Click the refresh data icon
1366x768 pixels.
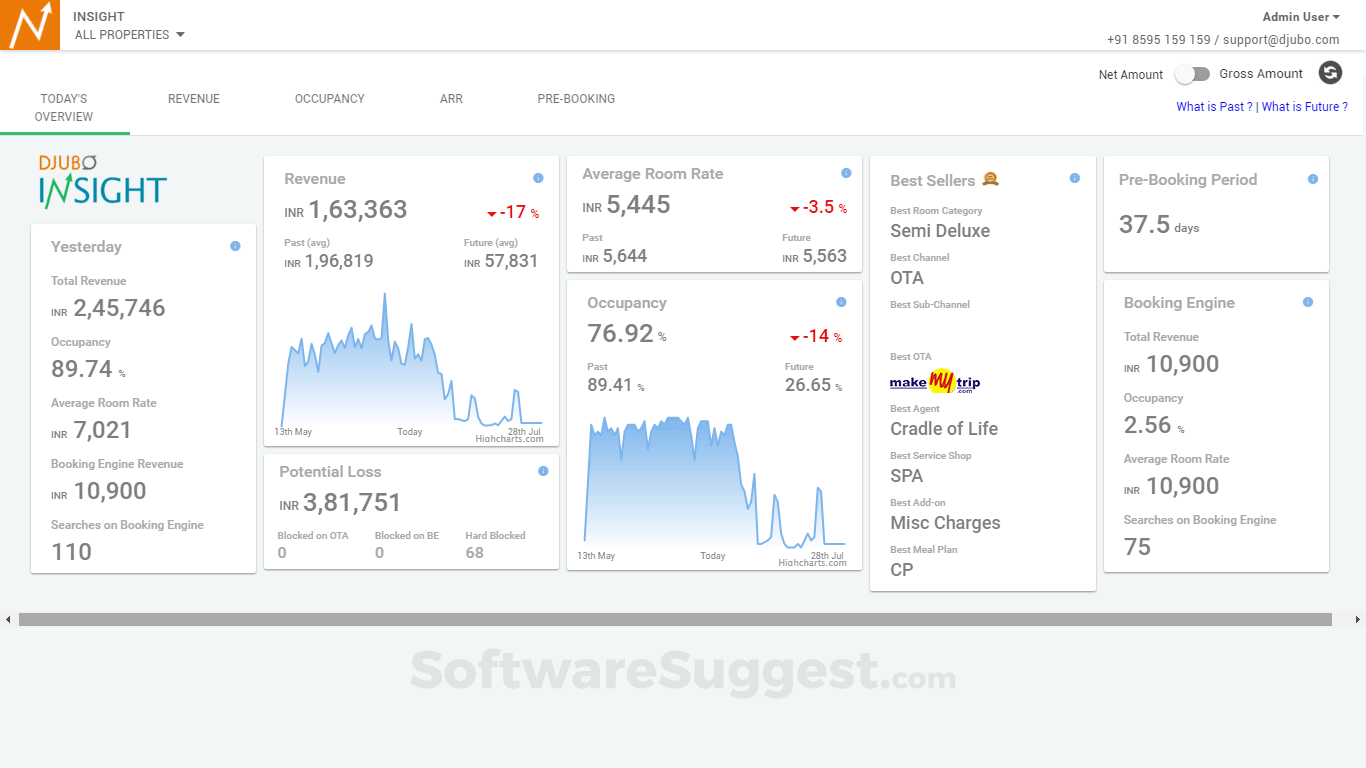[1330, 73]
